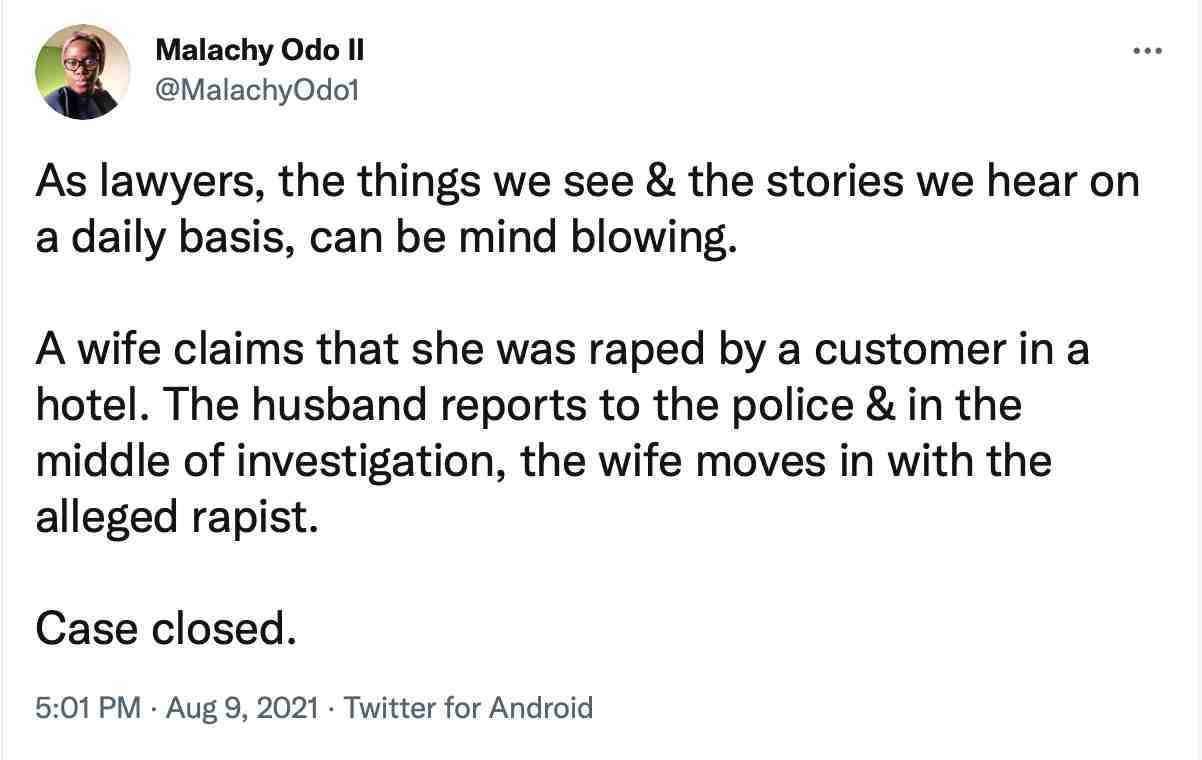The height and width of the screenshot is (760, 1202).
Task: Click the @MalachyOdo1 handle
Action: tap(257, 91)
